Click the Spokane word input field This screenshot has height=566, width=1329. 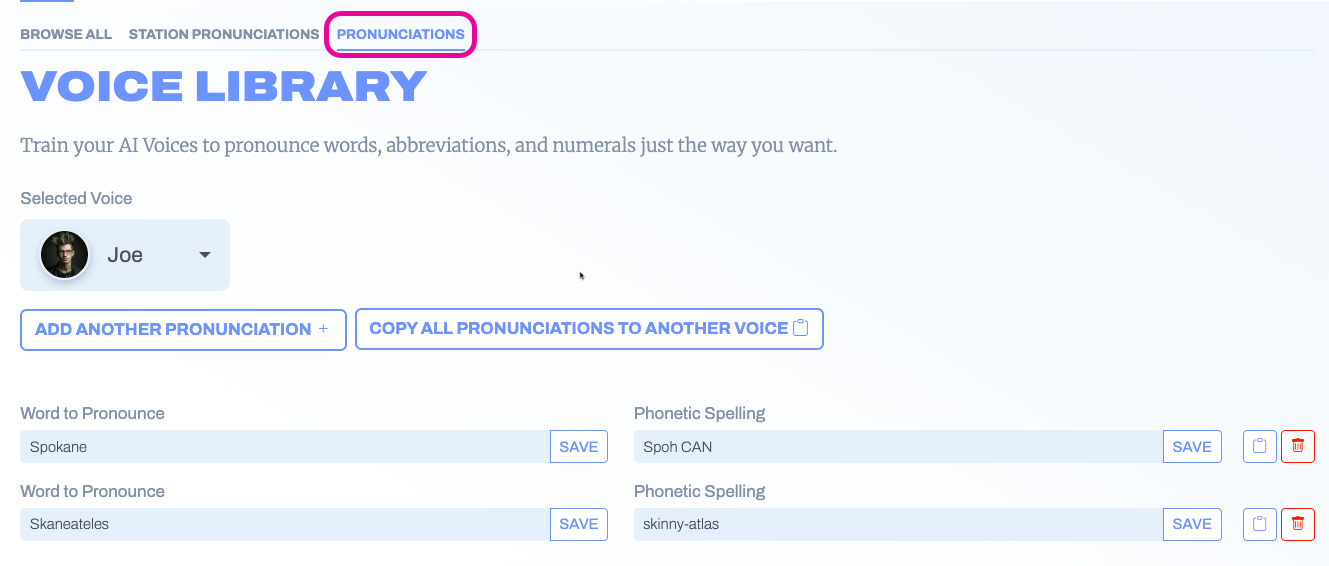(285, 447)
